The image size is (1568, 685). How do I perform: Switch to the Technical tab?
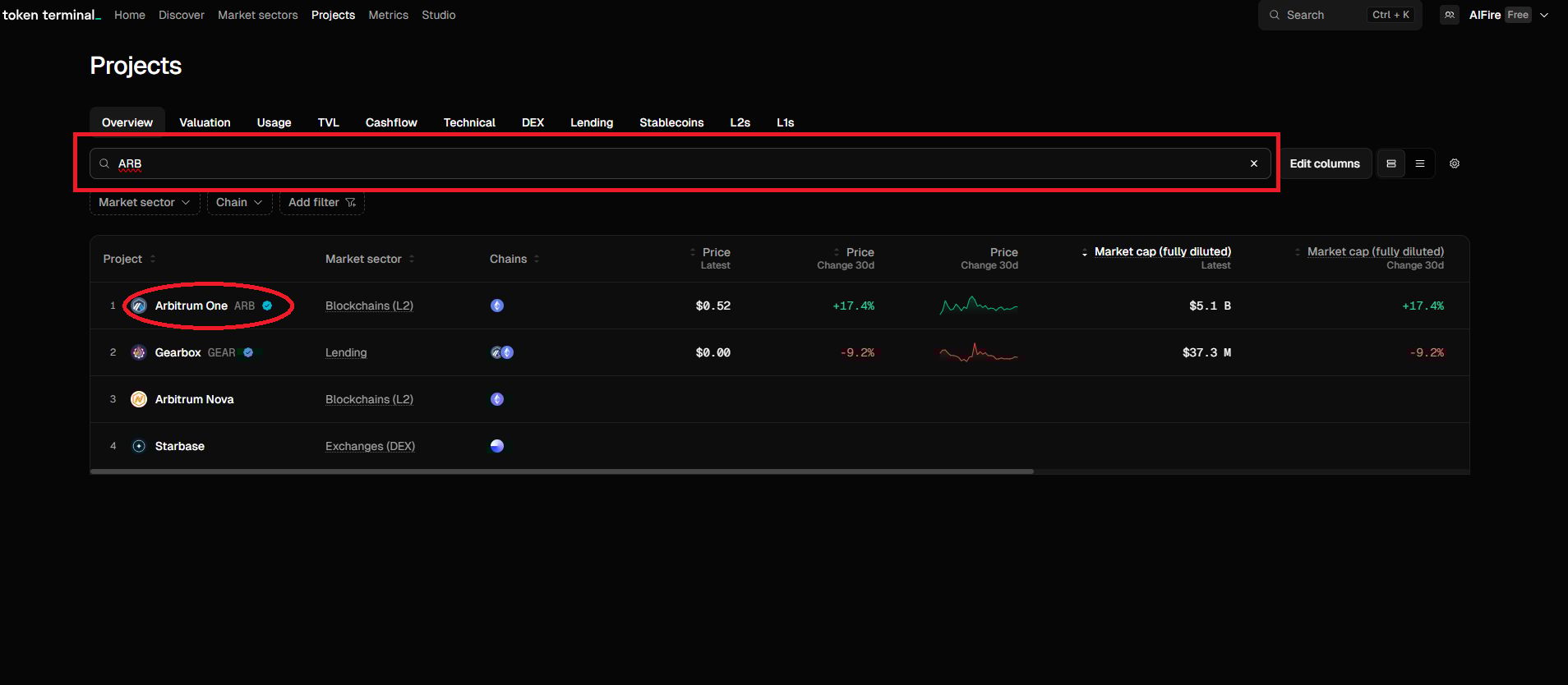(469, 122)
